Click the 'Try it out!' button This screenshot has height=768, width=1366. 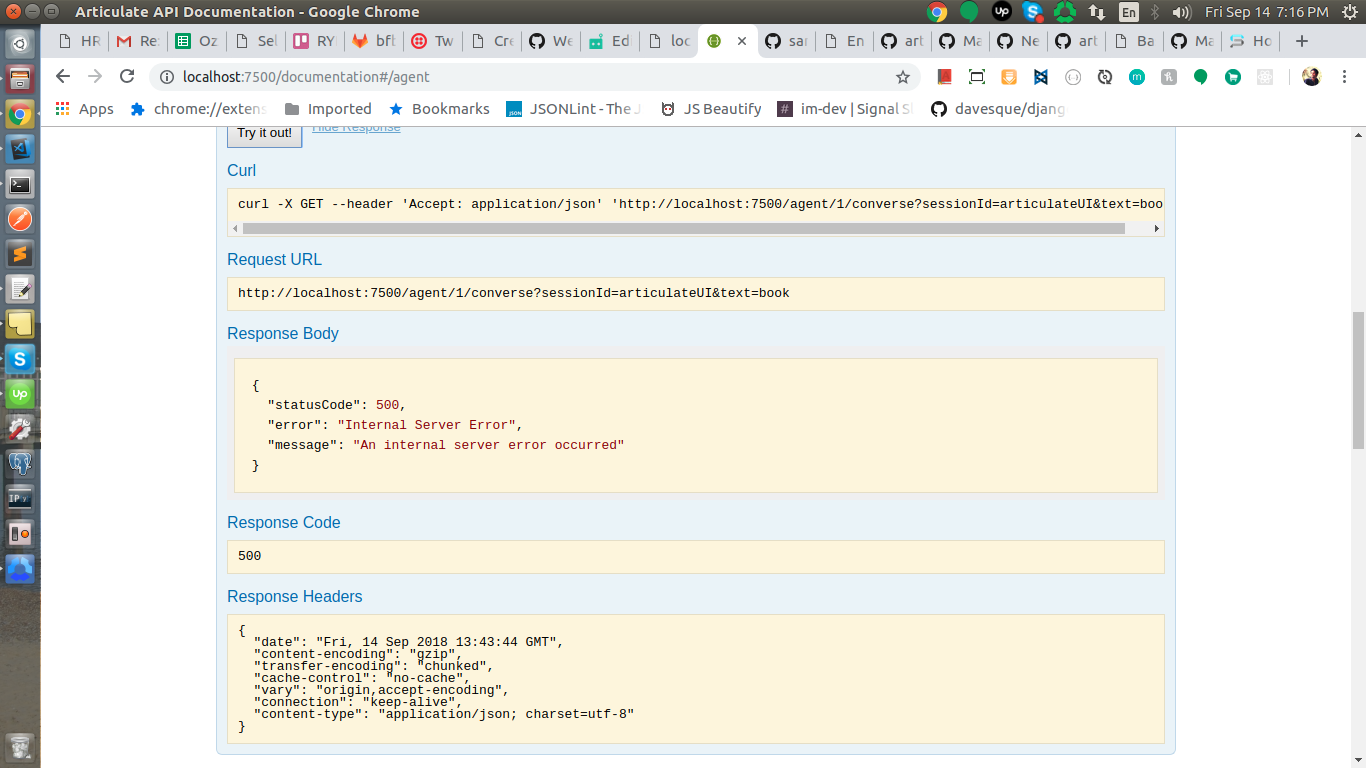pos(265,133)
